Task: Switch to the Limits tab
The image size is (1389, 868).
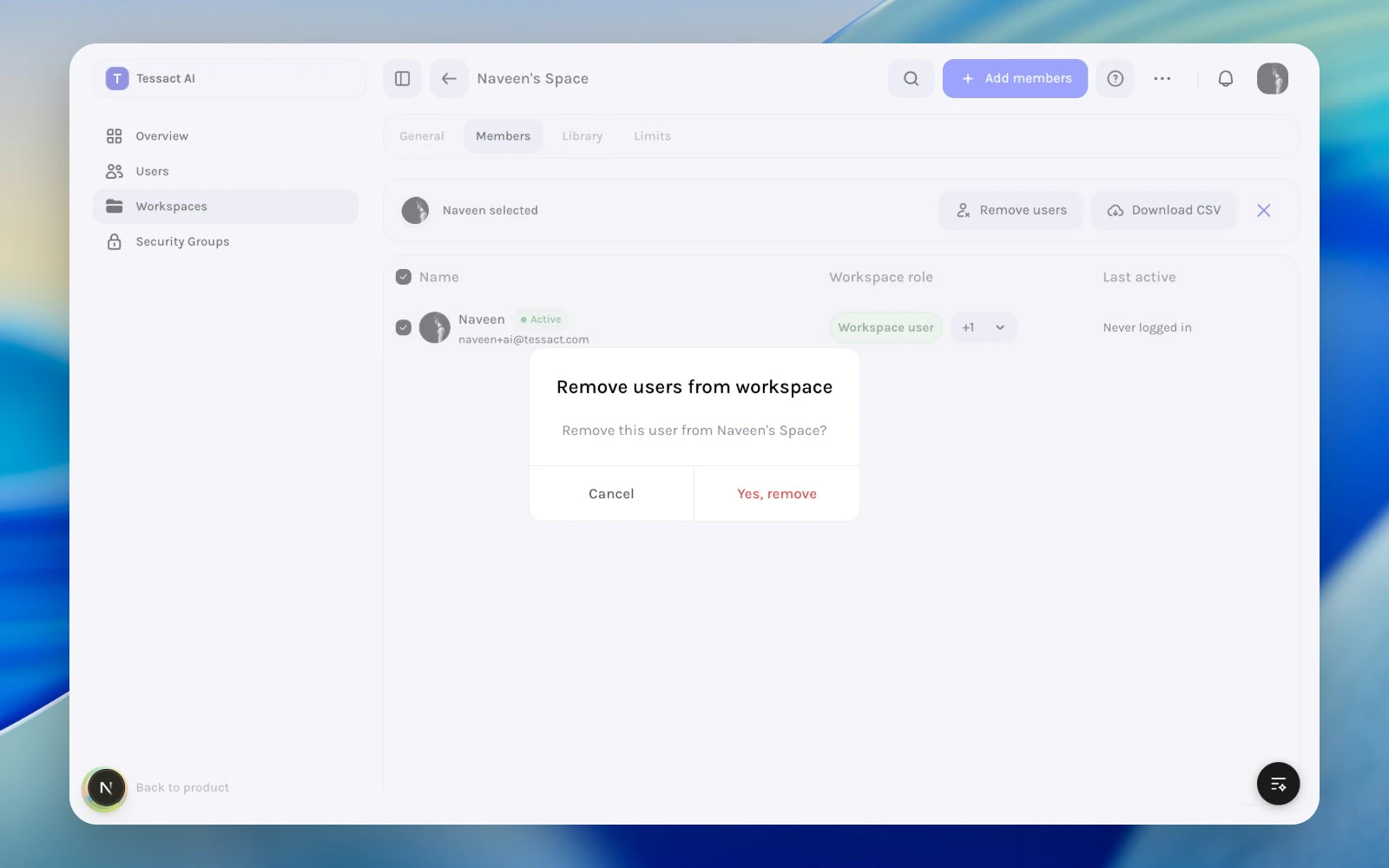Action: (x=653, y=136)
